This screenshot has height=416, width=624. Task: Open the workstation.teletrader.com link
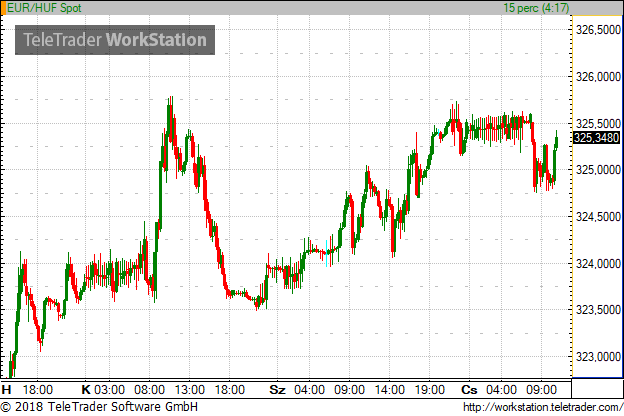pyautogui.click(x=543, y=407)
